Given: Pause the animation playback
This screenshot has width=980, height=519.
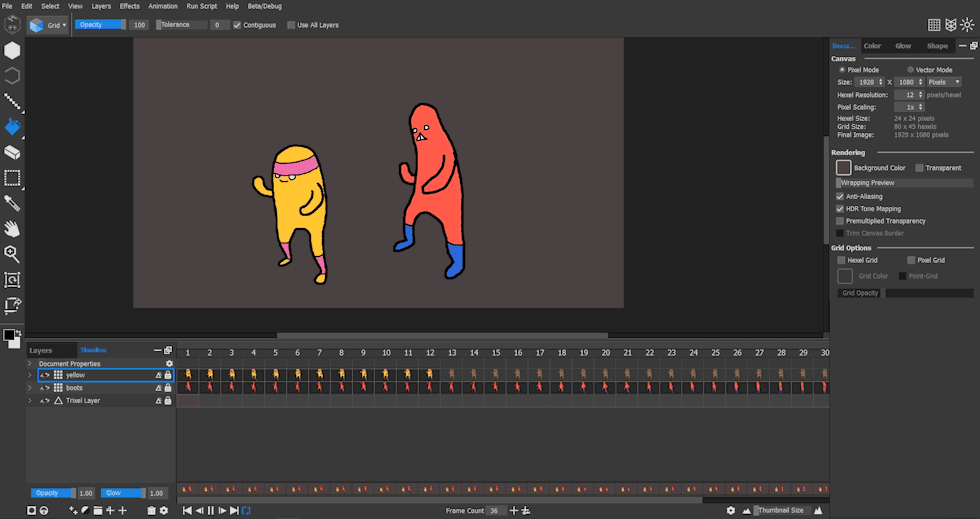Looking at the screenshot, I should [x=210, y=511].
